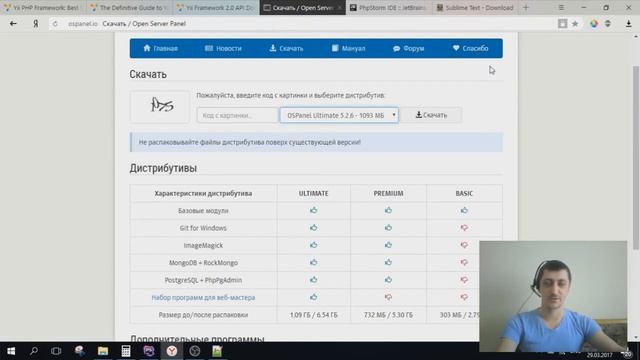Image resolution: width=640 pixels, height=360 pixels.
Task: Bookmark page with star icon
Action: coord(575,24)
